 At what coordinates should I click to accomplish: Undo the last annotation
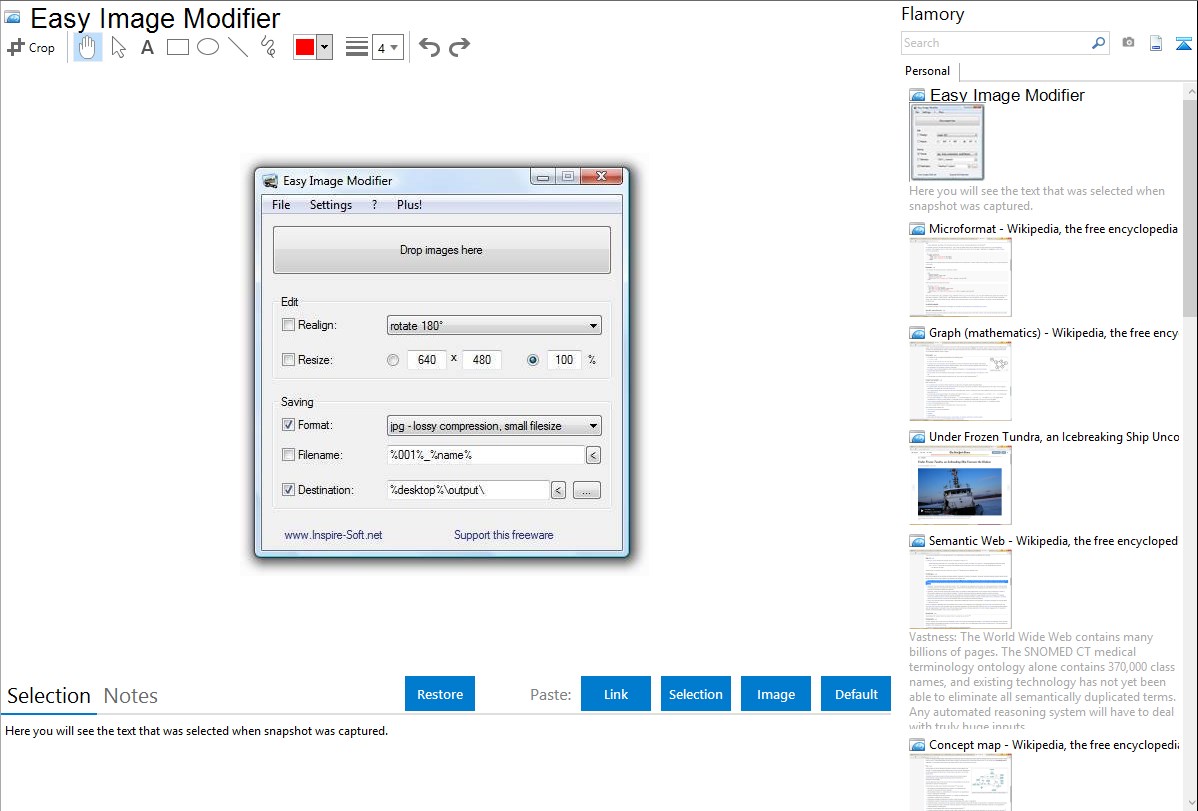coord(429,47)
